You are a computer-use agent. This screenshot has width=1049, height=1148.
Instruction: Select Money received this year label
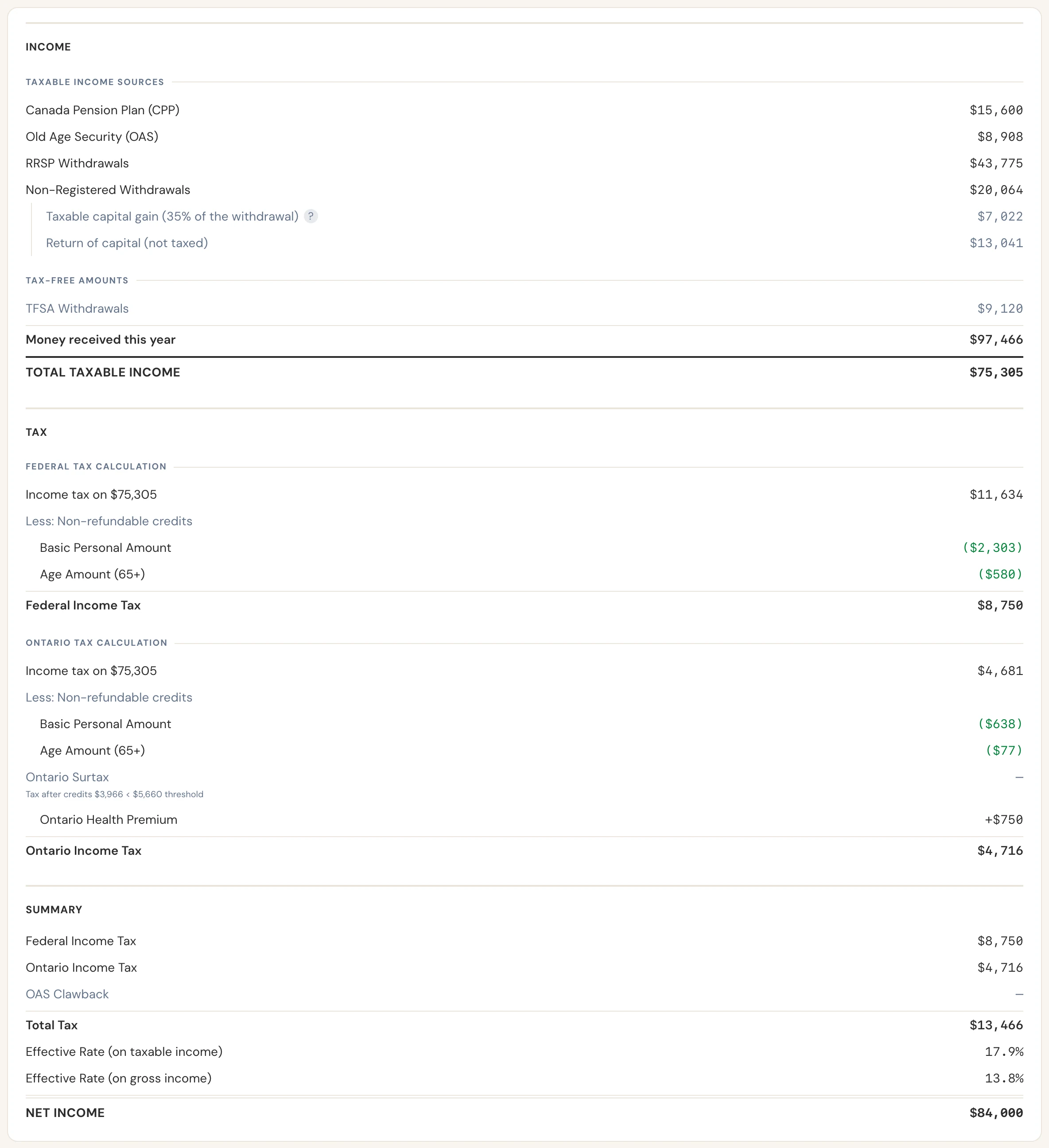click(100, 339)
